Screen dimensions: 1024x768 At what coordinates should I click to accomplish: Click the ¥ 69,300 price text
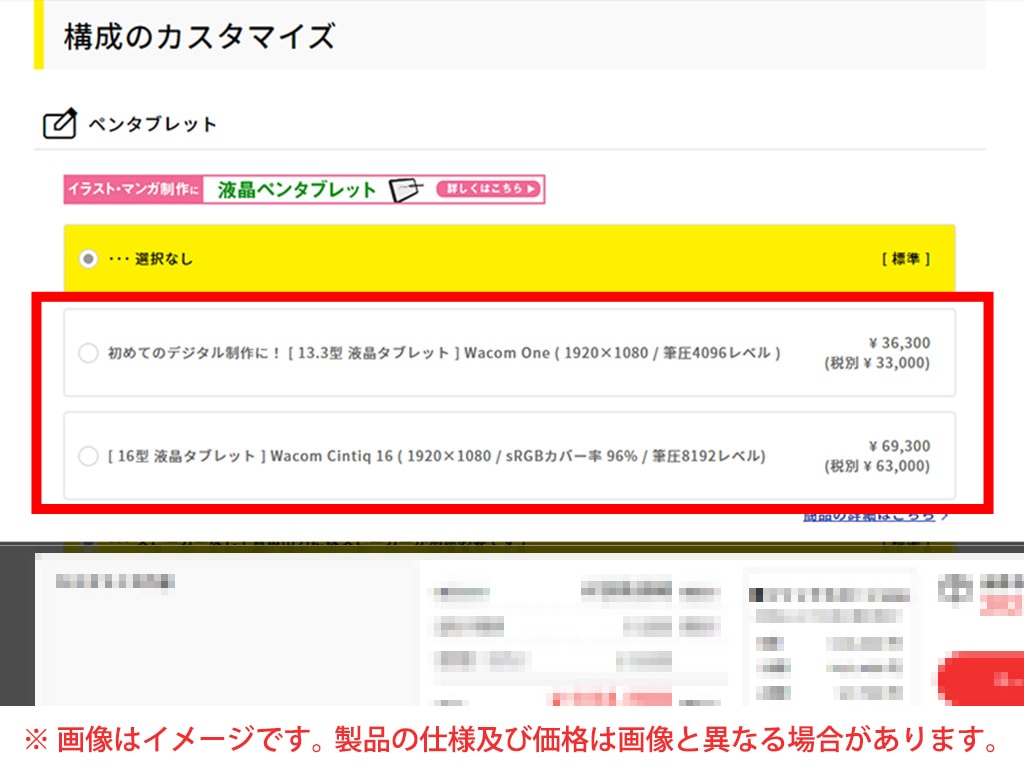point(899,446)
